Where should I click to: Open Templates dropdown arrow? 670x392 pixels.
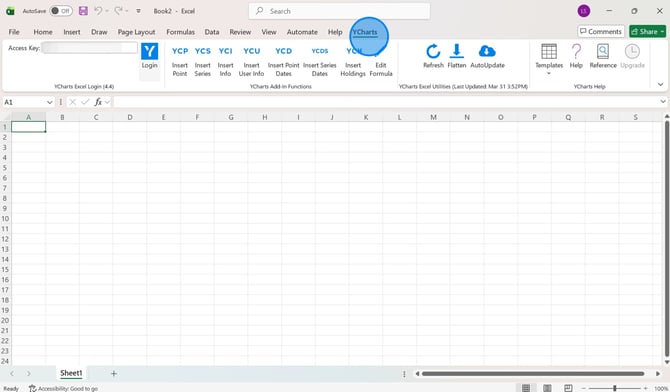549,74
